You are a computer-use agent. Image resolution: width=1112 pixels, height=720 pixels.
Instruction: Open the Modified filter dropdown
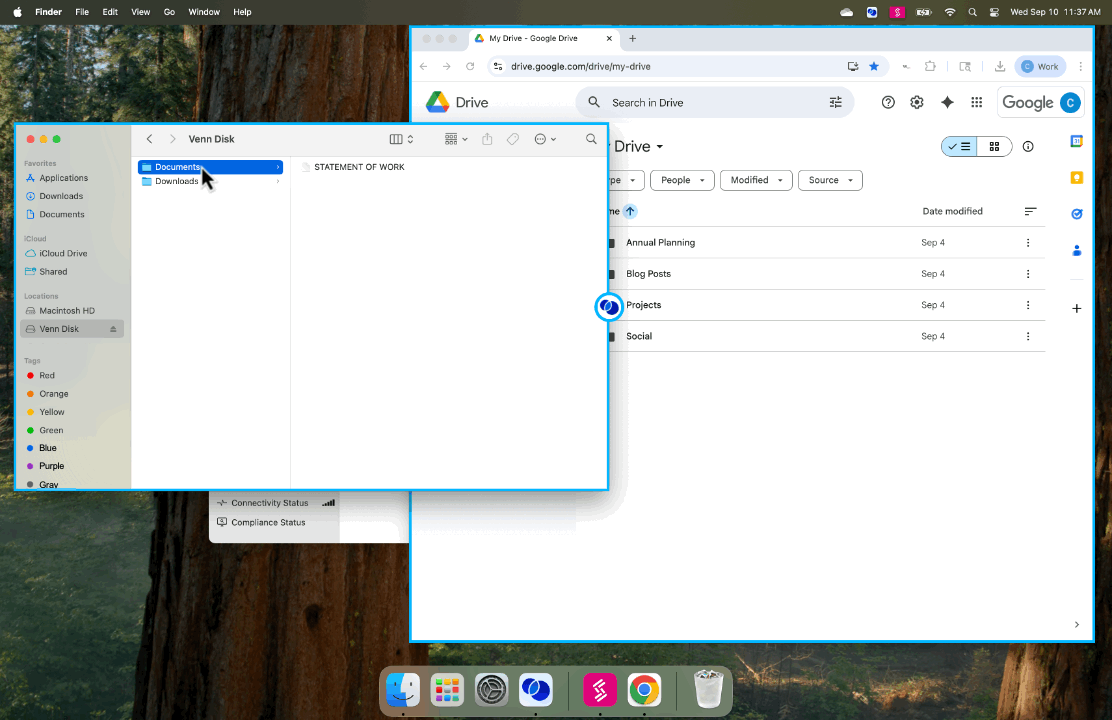(x=755, y=180)
